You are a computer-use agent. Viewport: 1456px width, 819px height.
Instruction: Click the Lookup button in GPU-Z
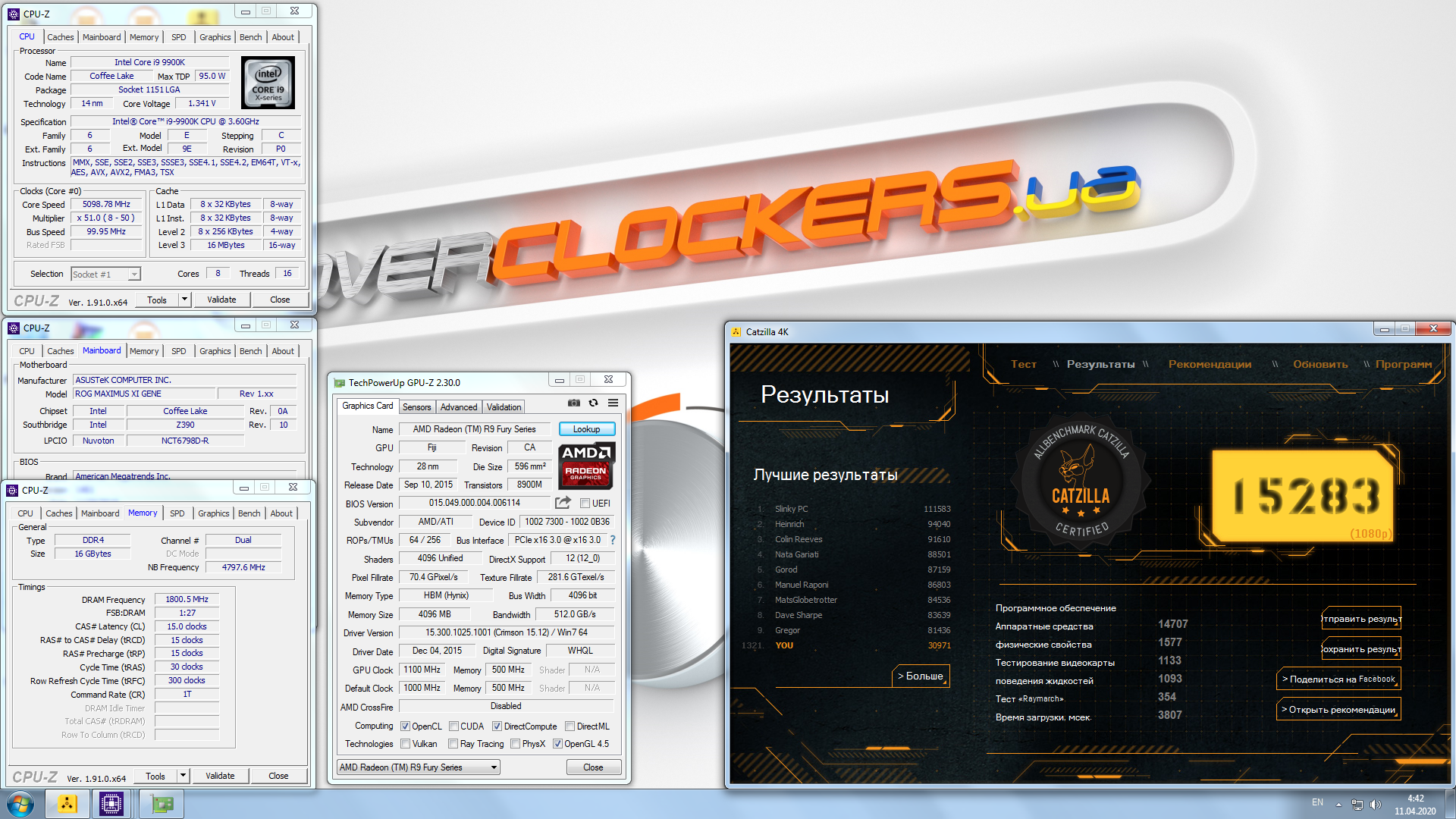(587, 429)
